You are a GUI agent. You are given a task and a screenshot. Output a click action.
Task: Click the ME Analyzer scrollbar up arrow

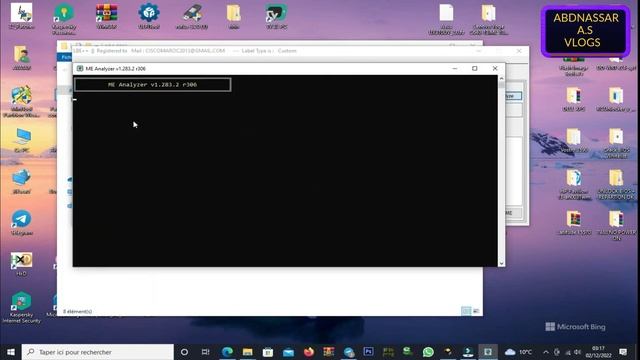pos(501,78)
